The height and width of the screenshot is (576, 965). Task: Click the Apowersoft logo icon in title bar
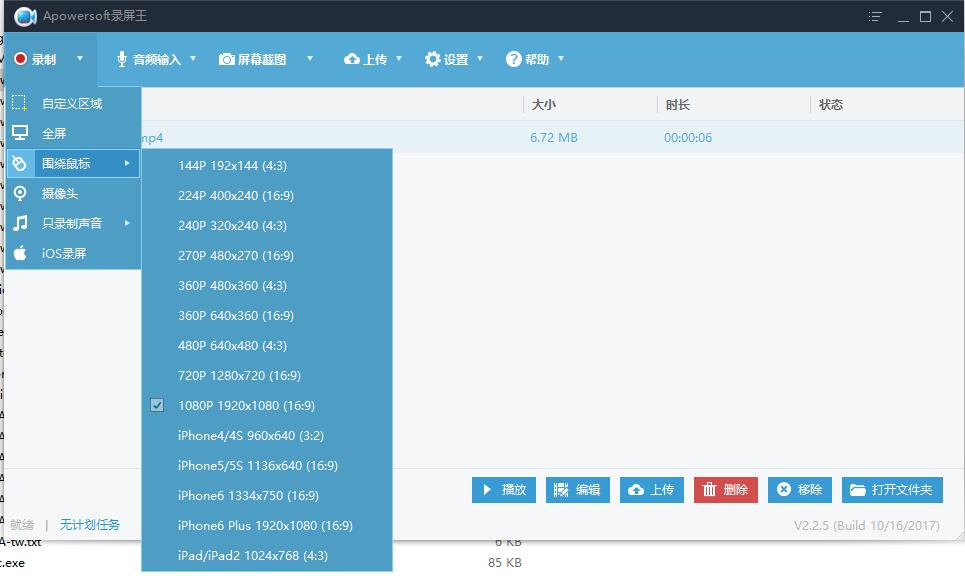25,17
